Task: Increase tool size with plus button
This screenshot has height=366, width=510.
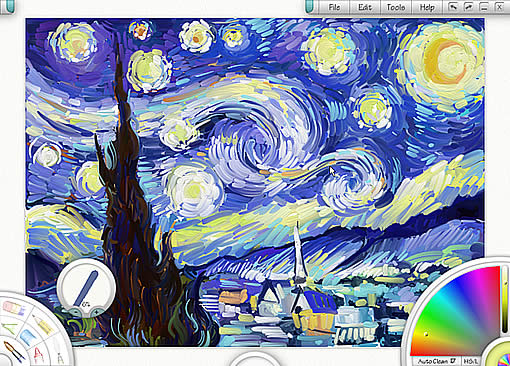Action: (x=97, y=312)
